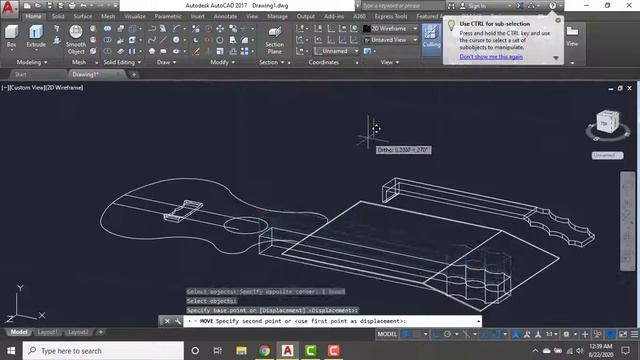640x360 pixels.
Task: Click the command line customize wrench icon
Action: pos(178,321)
